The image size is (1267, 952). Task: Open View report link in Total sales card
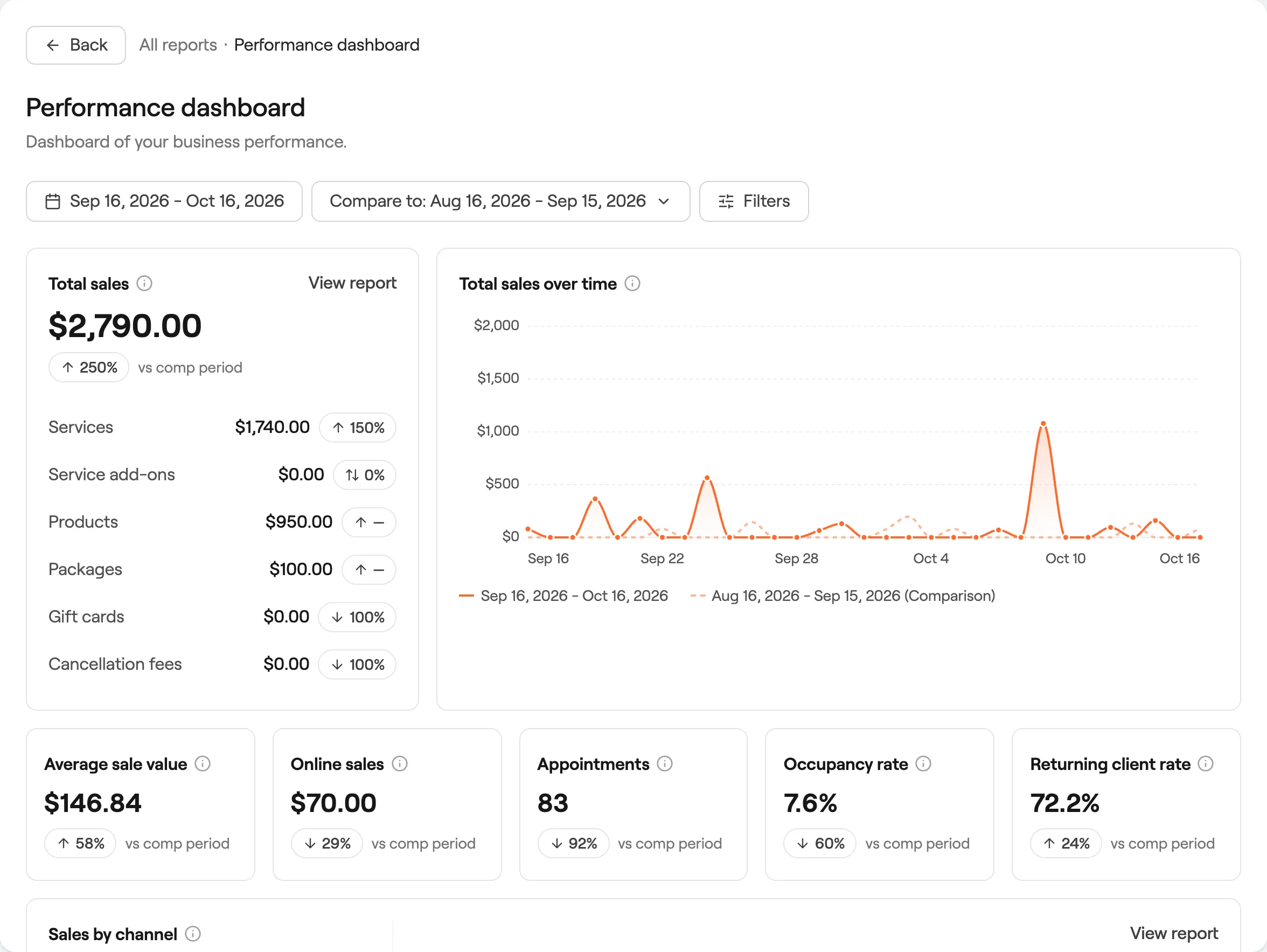coord(352,283)
